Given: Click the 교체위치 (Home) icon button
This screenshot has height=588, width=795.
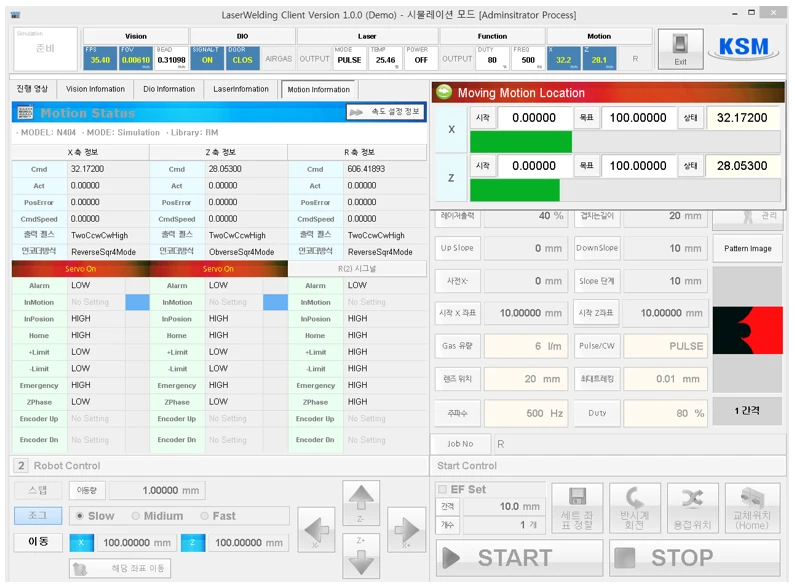Looking at the screenshot, I should 752,508.
